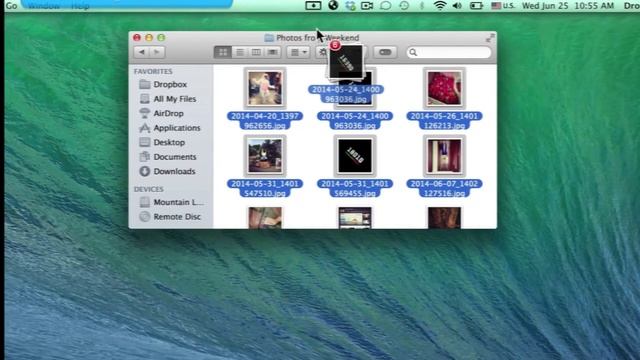Open the Window menu
Viewport: 640px width, 360px height.
click(44, 6)
